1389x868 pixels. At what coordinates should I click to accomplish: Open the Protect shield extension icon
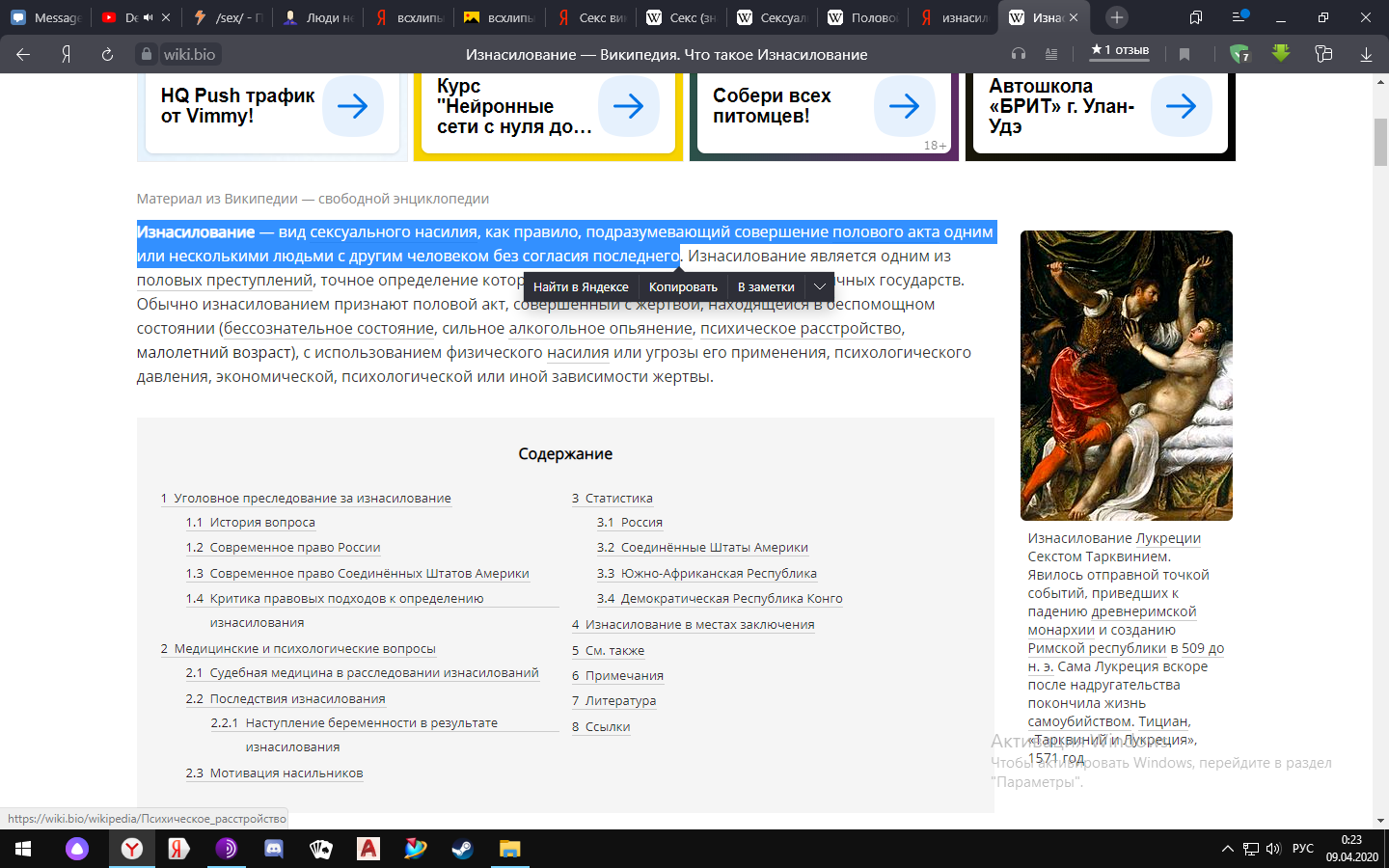tap(1239, 54)
